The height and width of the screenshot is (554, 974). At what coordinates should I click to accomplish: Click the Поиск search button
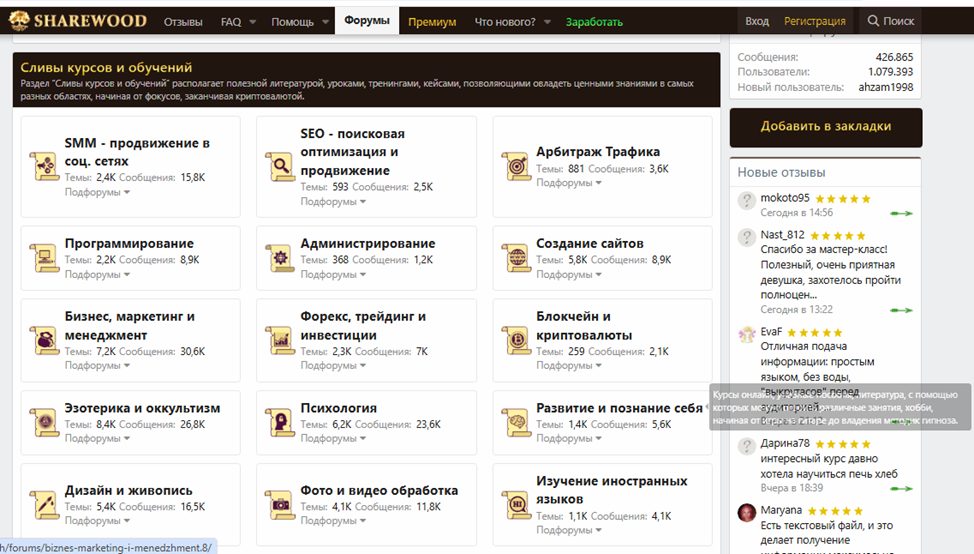(x=891, y=21)
